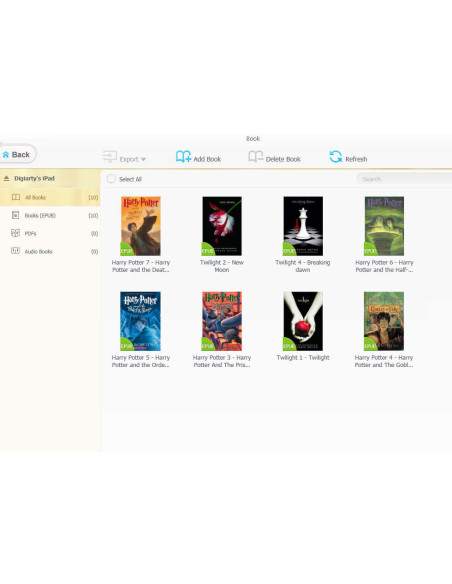452x584 pixels.
Task: Click the Books (EPUB) count (10)
Action: click(x=93, y=215)
